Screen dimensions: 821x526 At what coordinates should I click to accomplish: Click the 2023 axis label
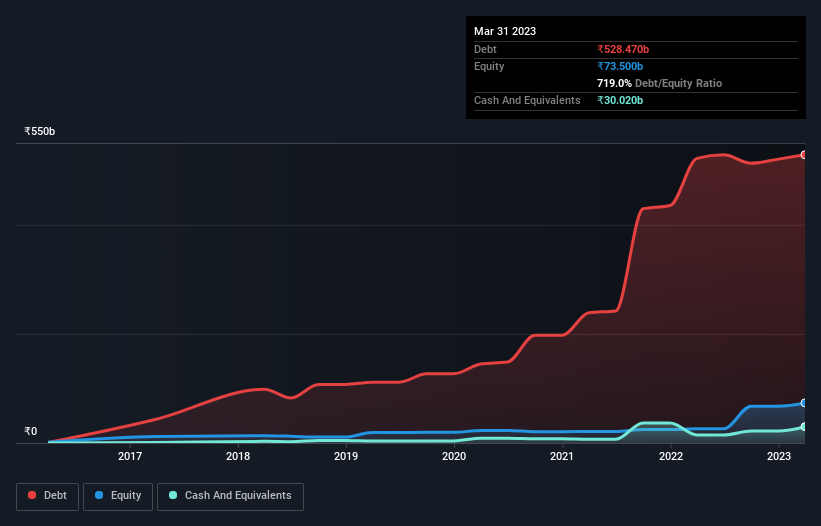[779, 456]
